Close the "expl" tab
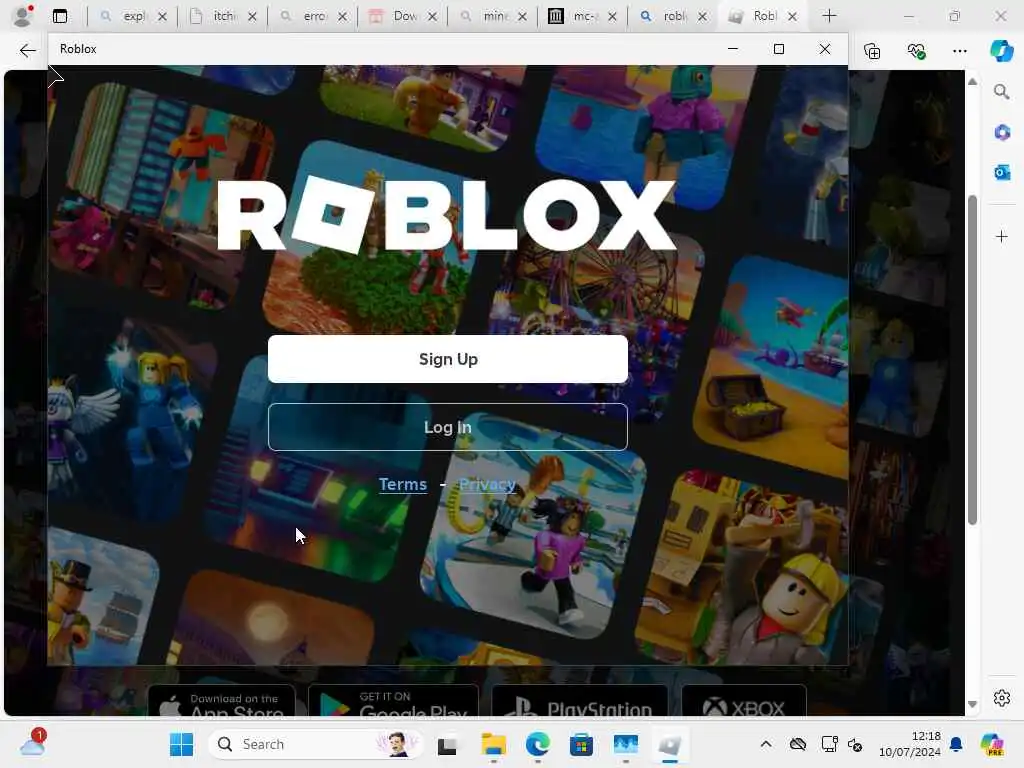Screen dimensions: 1024x768 pyautogui.click(x=163, y=16)
